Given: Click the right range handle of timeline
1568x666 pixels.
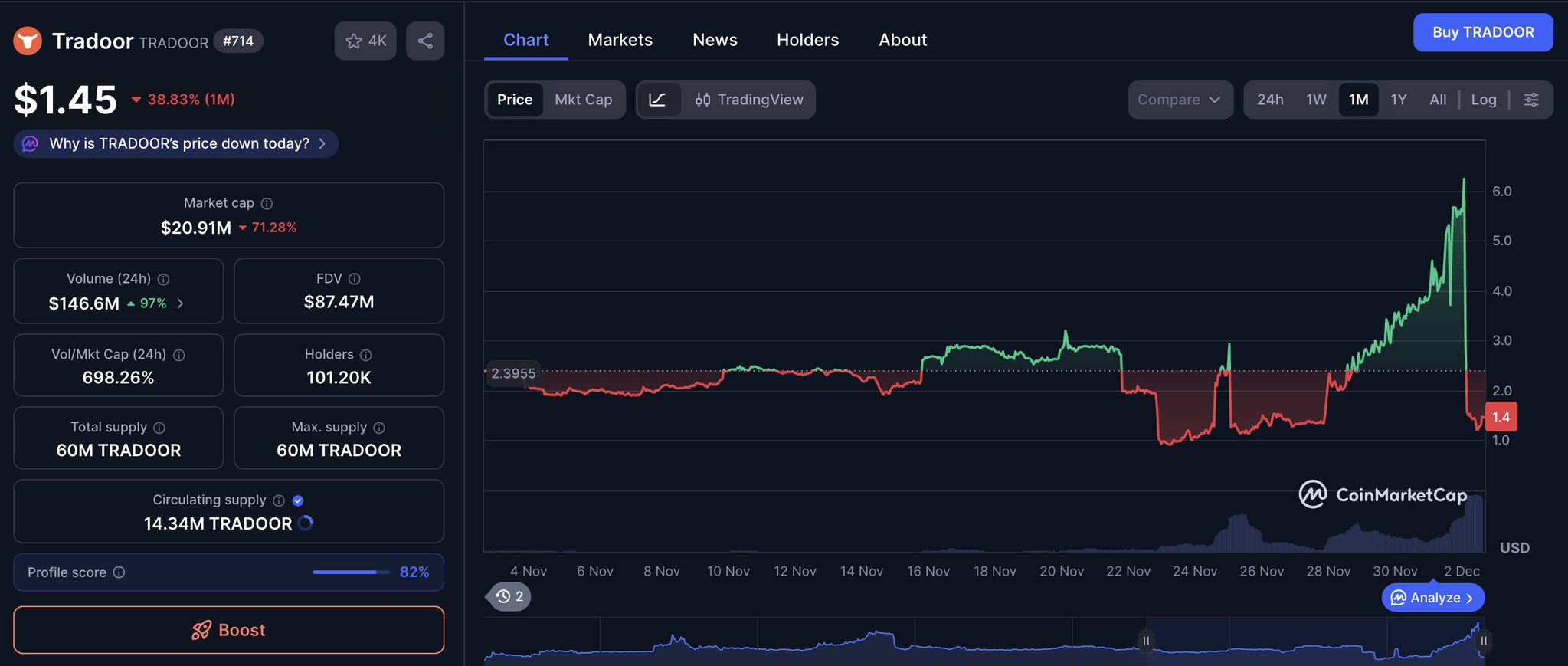Looking at the screenshot, I should (1483, 641).
